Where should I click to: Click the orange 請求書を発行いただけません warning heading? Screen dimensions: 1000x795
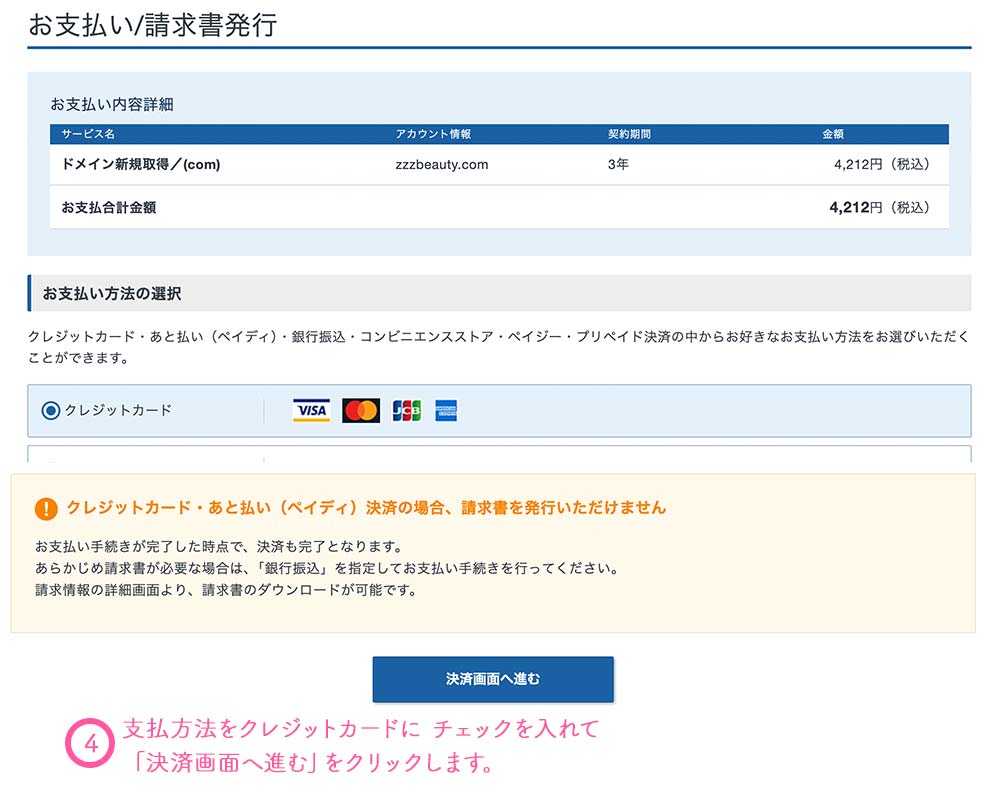point(365,508)
